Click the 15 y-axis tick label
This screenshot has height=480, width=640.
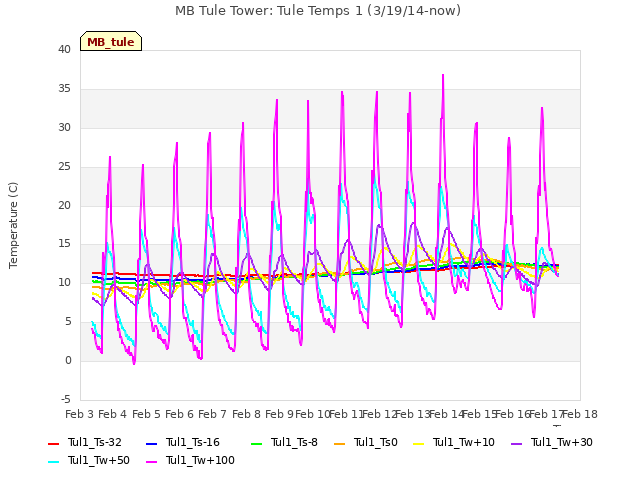pos(64,244)
